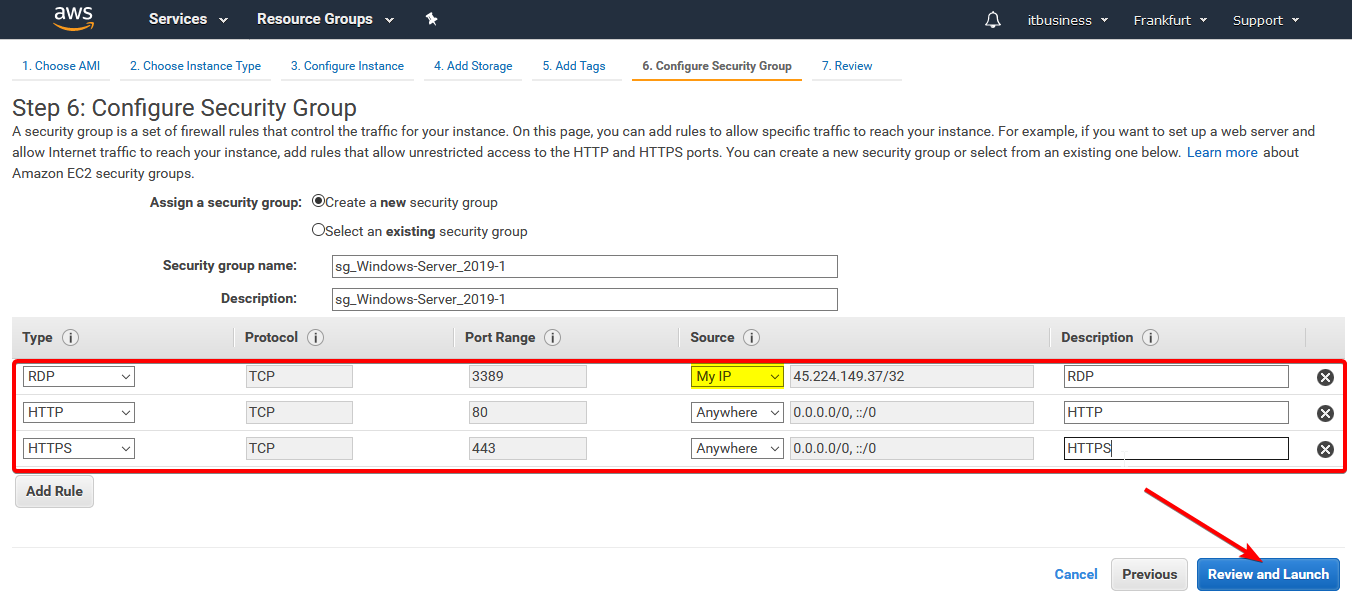Click info icon next to Type header

(x=71, y=338)
